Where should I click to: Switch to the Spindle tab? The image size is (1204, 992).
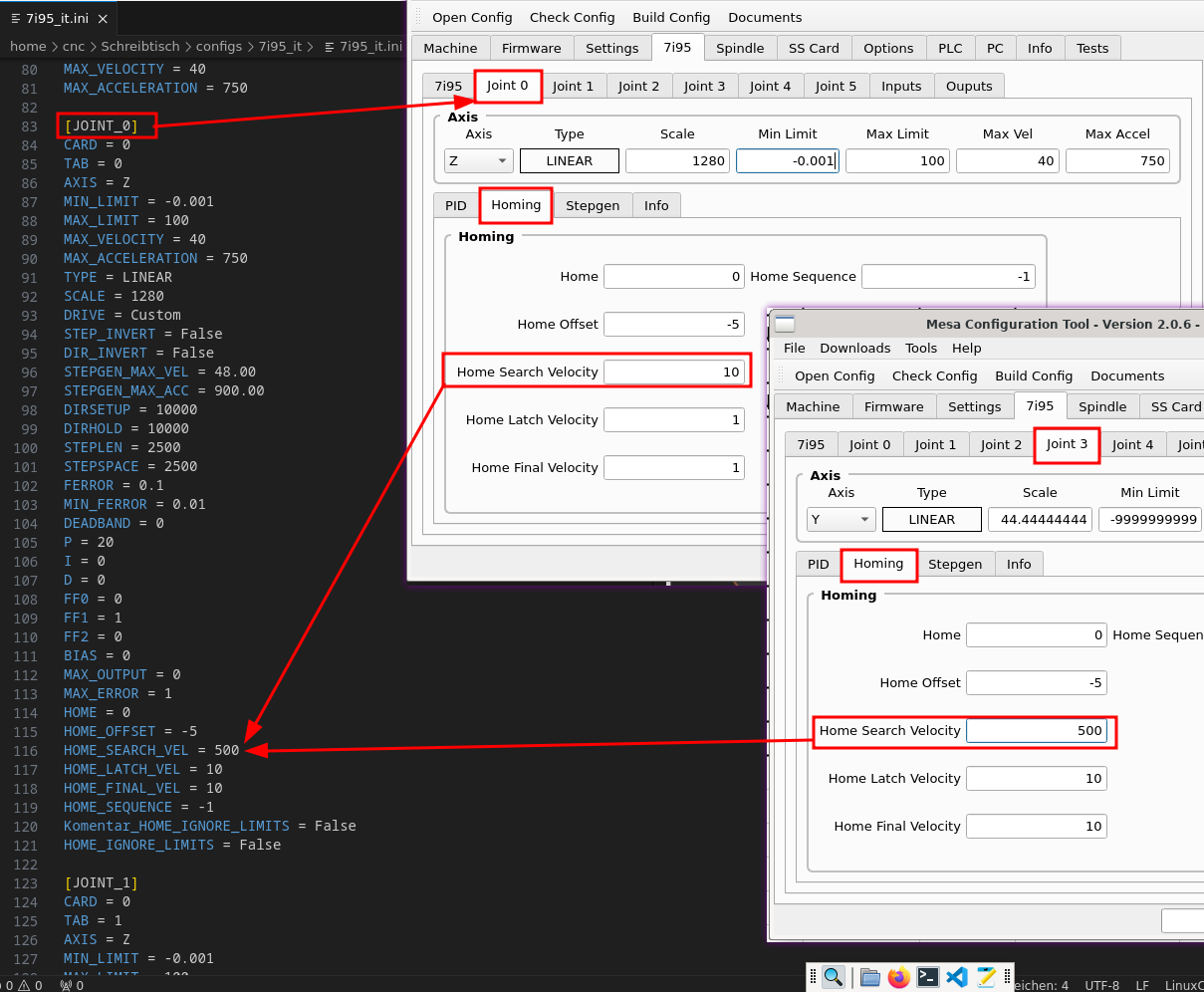click(x=741, y=47)
